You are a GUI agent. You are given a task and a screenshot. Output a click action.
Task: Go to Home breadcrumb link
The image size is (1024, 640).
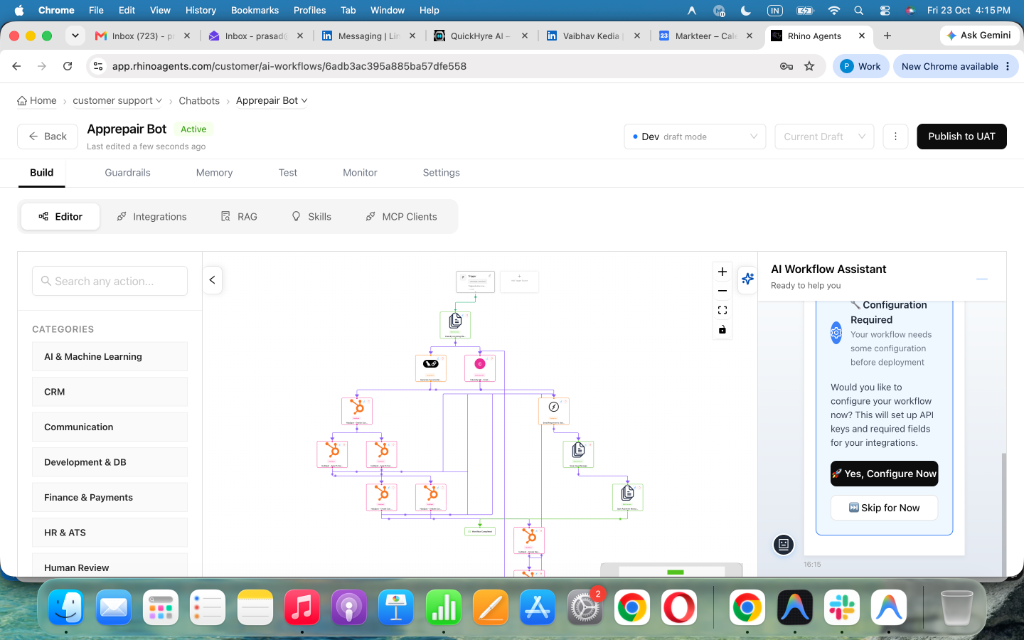pyautogui.click(x=37, y=101)
